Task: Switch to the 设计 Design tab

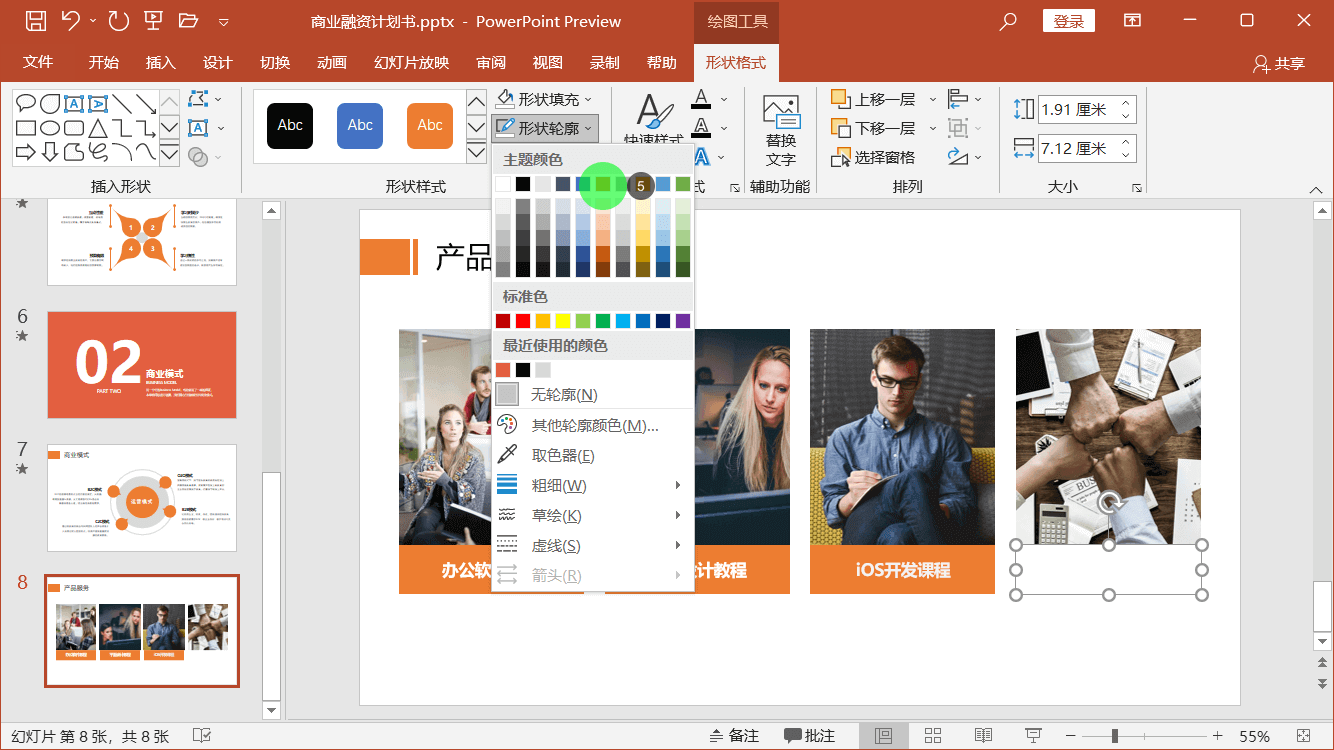Action: (217, 62)
